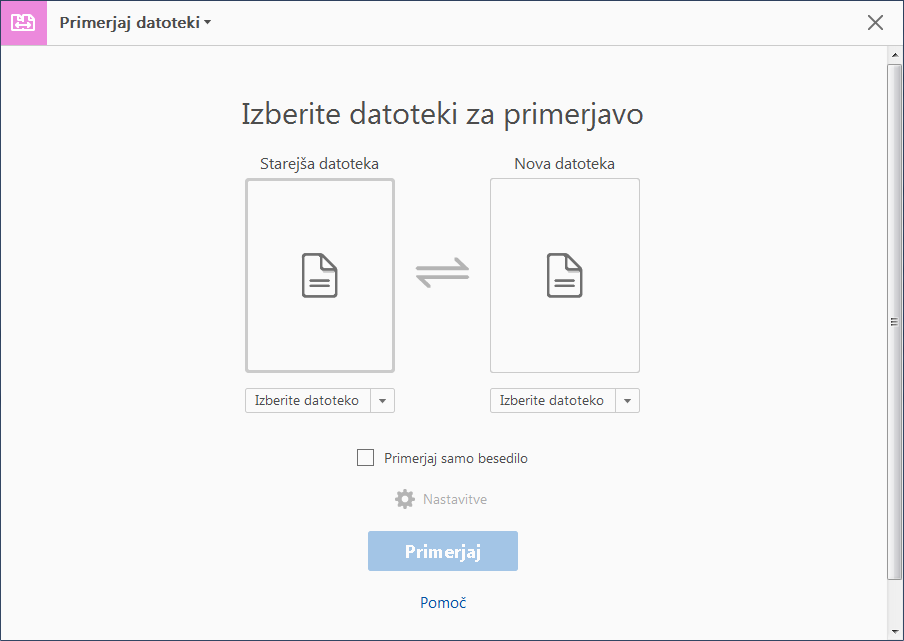Click Izberite datoteko for the older file

pos(307,401)
